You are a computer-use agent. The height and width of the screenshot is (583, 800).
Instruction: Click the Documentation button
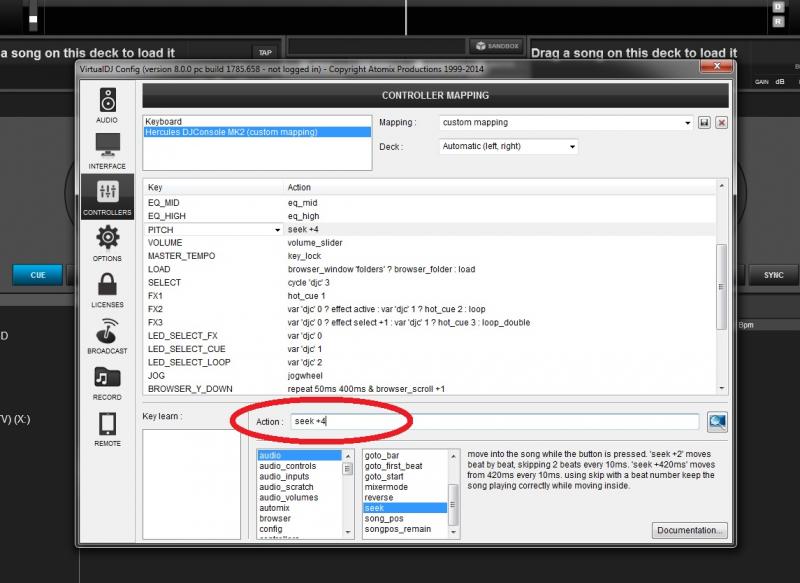[690, 530]
